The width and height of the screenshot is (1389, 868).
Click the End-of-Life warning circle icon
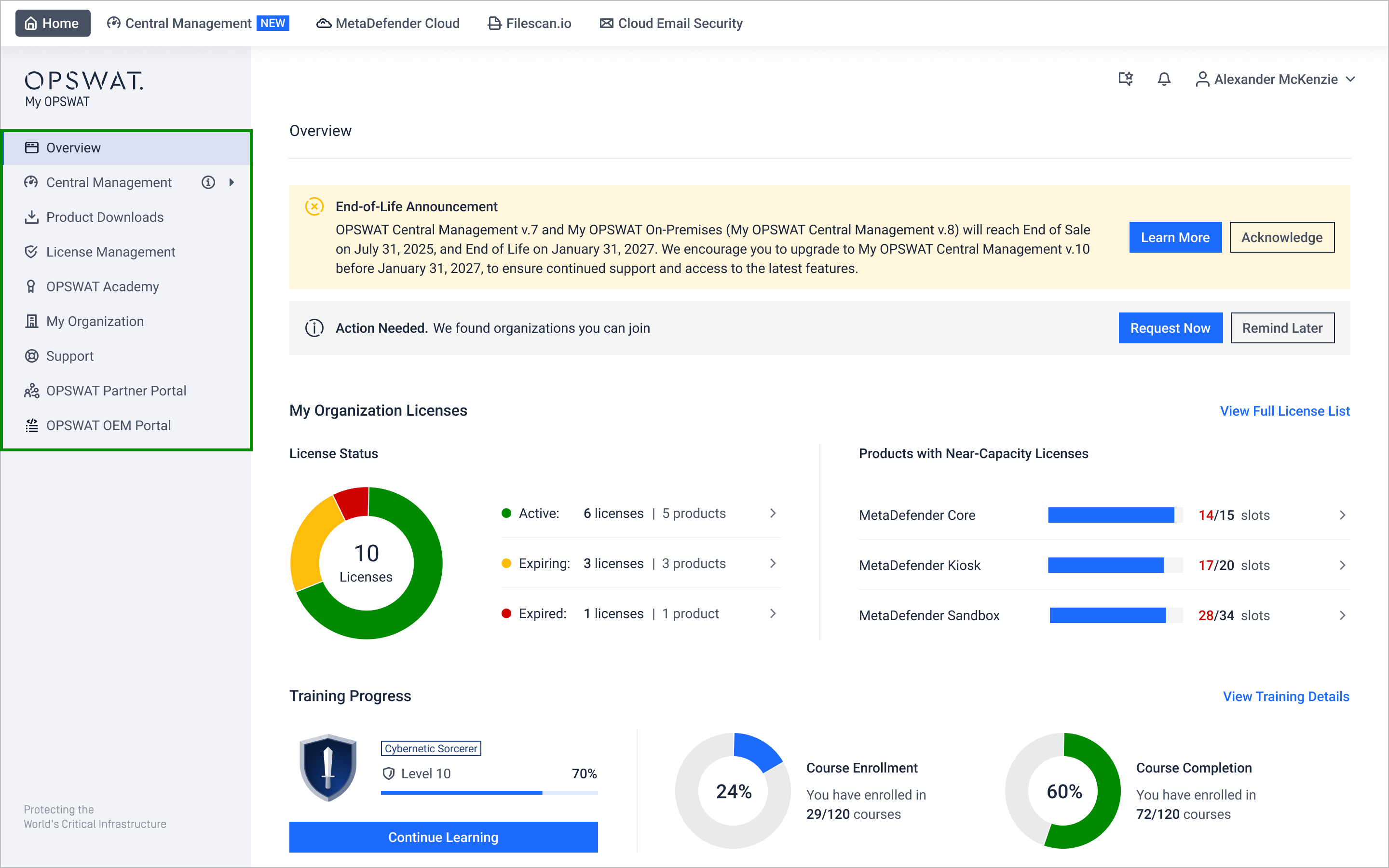(314, 206)
